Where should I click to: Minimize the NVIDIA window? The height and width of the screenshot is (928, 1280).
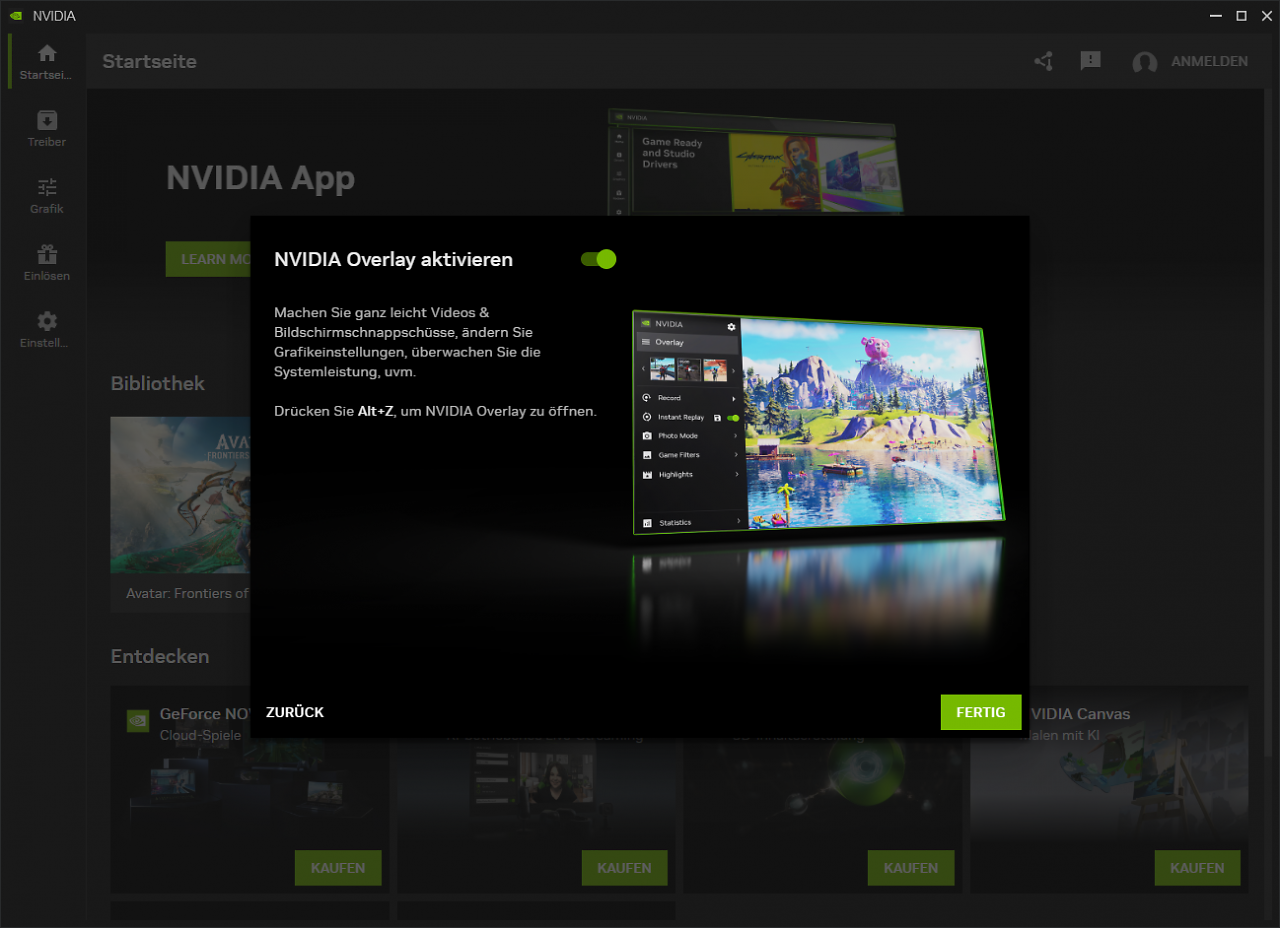(x=1216, y=16)
